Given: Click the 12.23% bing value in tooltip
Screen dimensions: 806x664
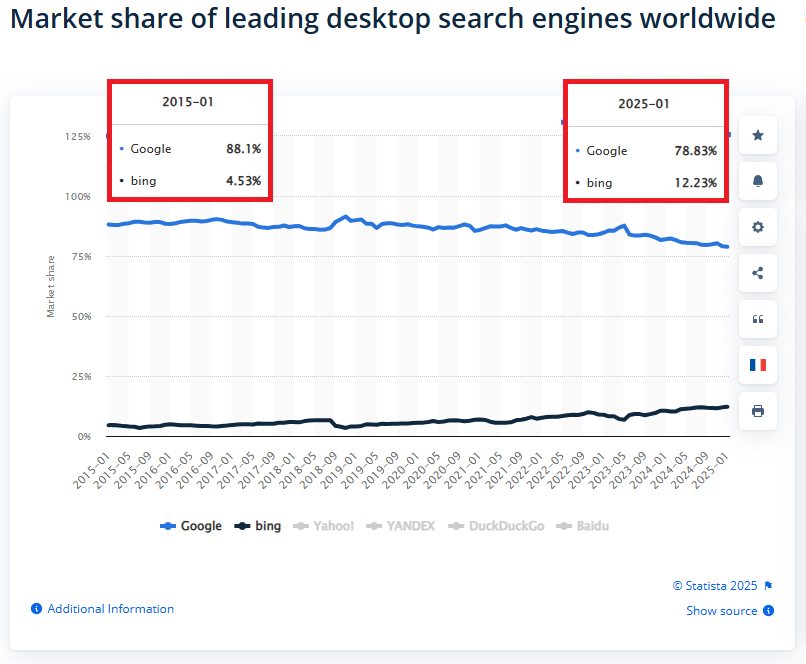Looking at the screenshot, I should [x=695, y=183].
